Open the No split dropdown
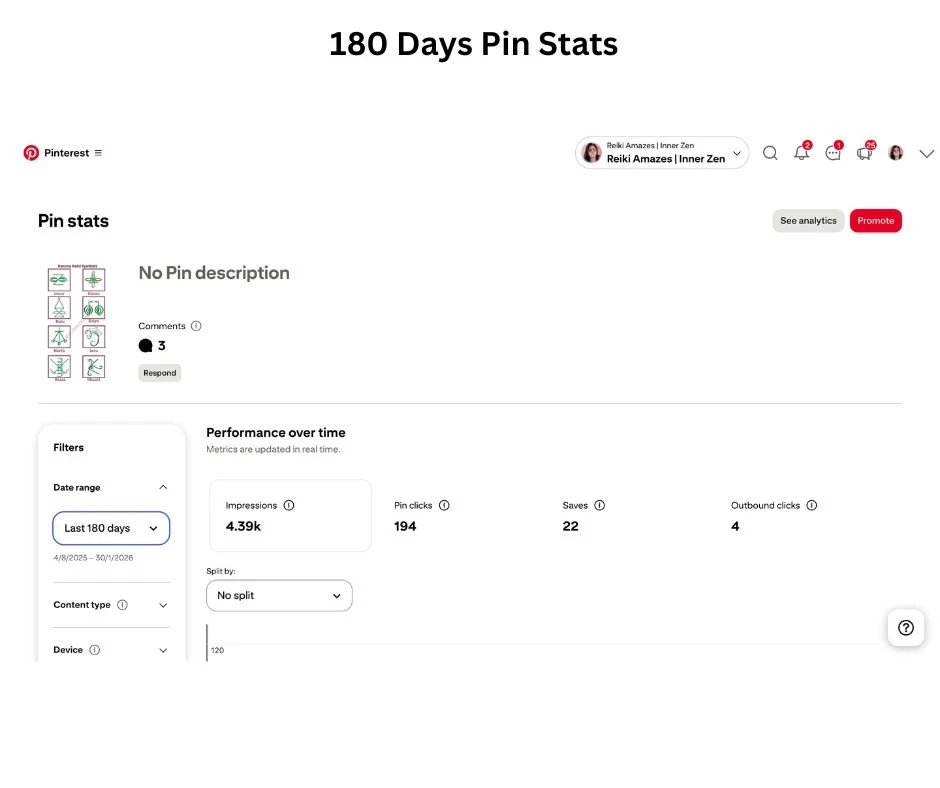This screenshot has height=788, width=940. click(x=279, y=596)
